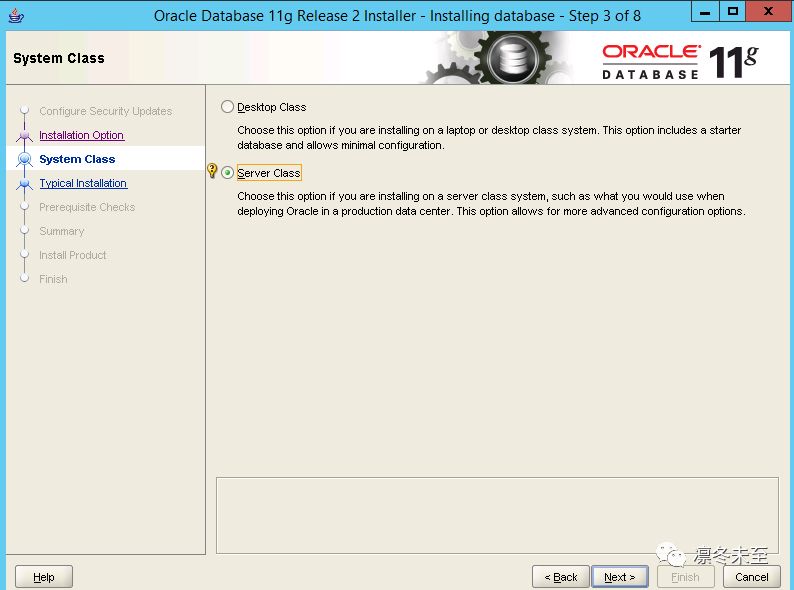The width and height of the screenshot is (794, 590).
Task: Cancel the installer with the Cancel button
Action: click(751, 577)
